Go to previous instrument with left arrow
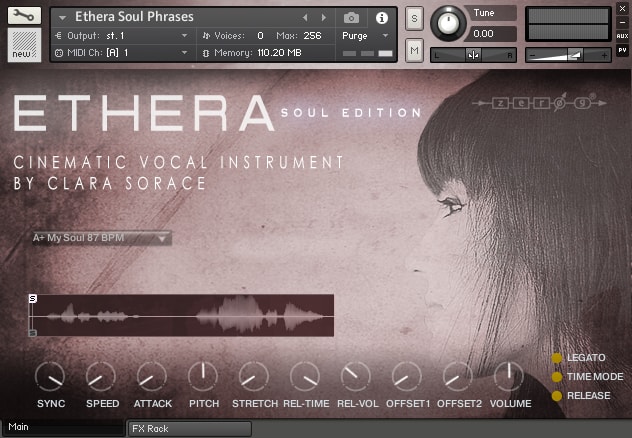 [305, 17]
